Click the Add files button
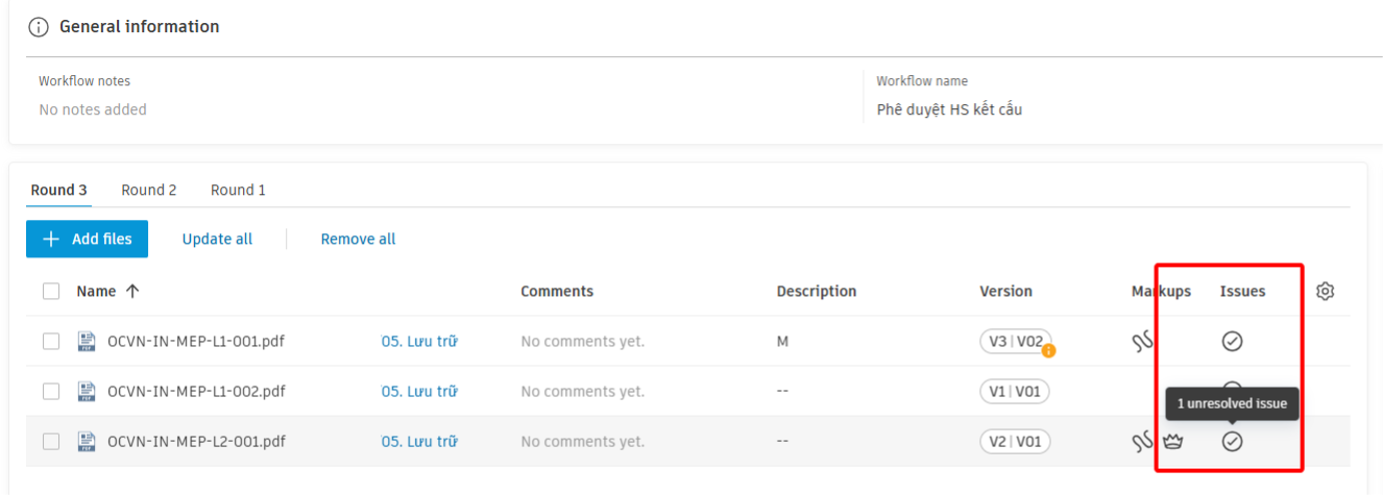1384x496 pixels. (x=87, y=239)
